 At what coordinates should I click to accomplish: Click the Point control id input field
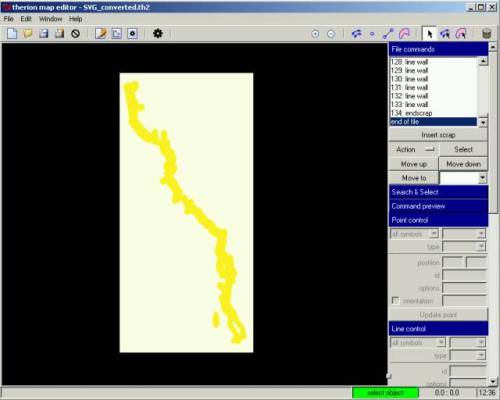click(465, 275)
